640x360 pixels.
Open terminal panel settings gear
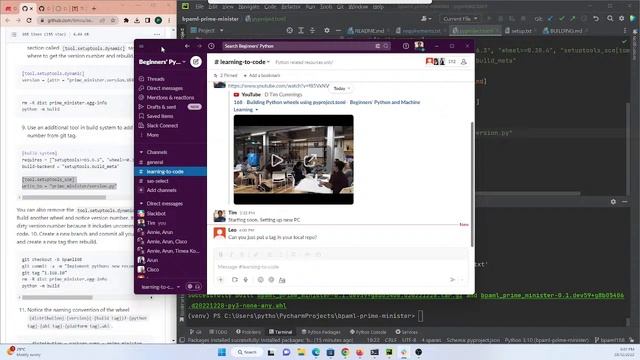[x=613, y=202]
